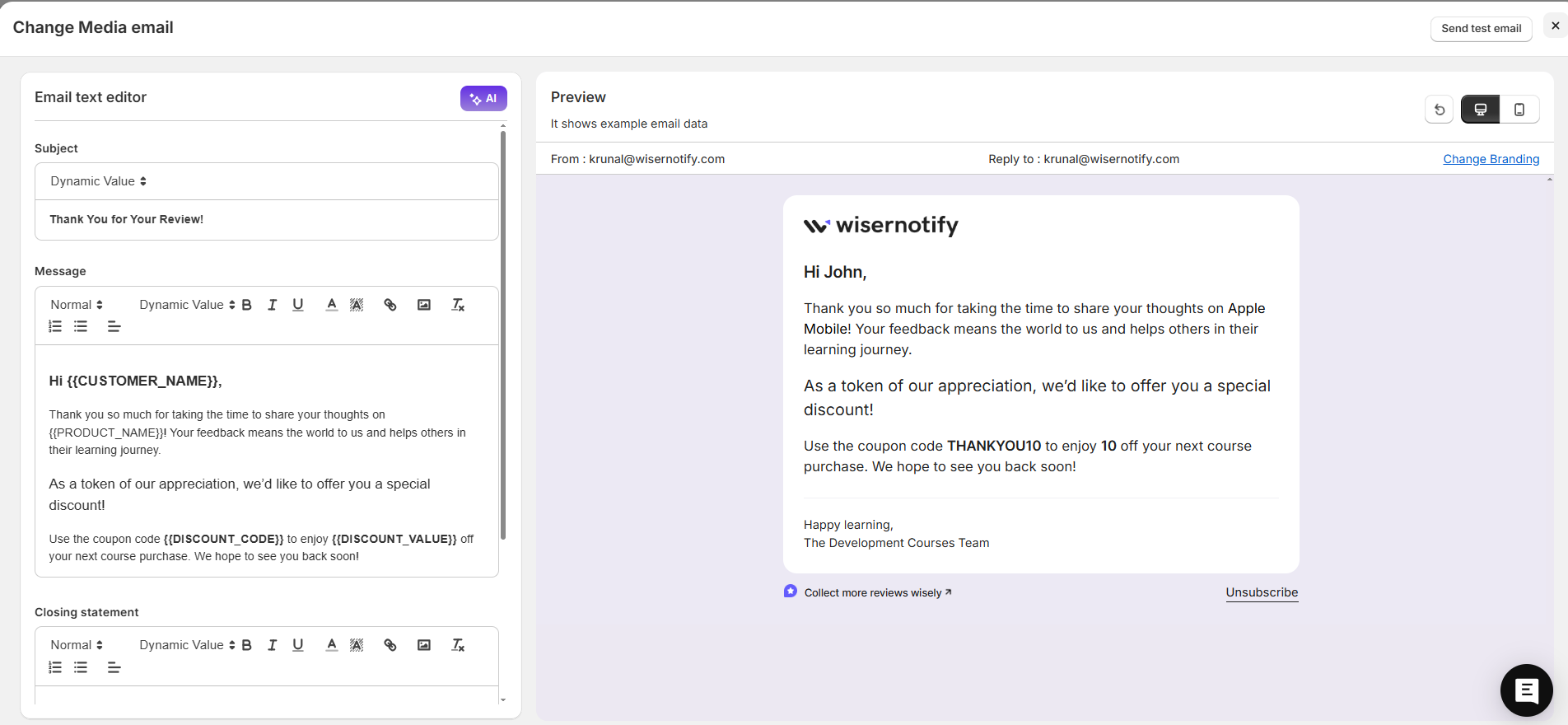The width and height of the screenshot is (1568, 725).
Task: Open text color picker in Message toolbar
Action: click(331, 305)
